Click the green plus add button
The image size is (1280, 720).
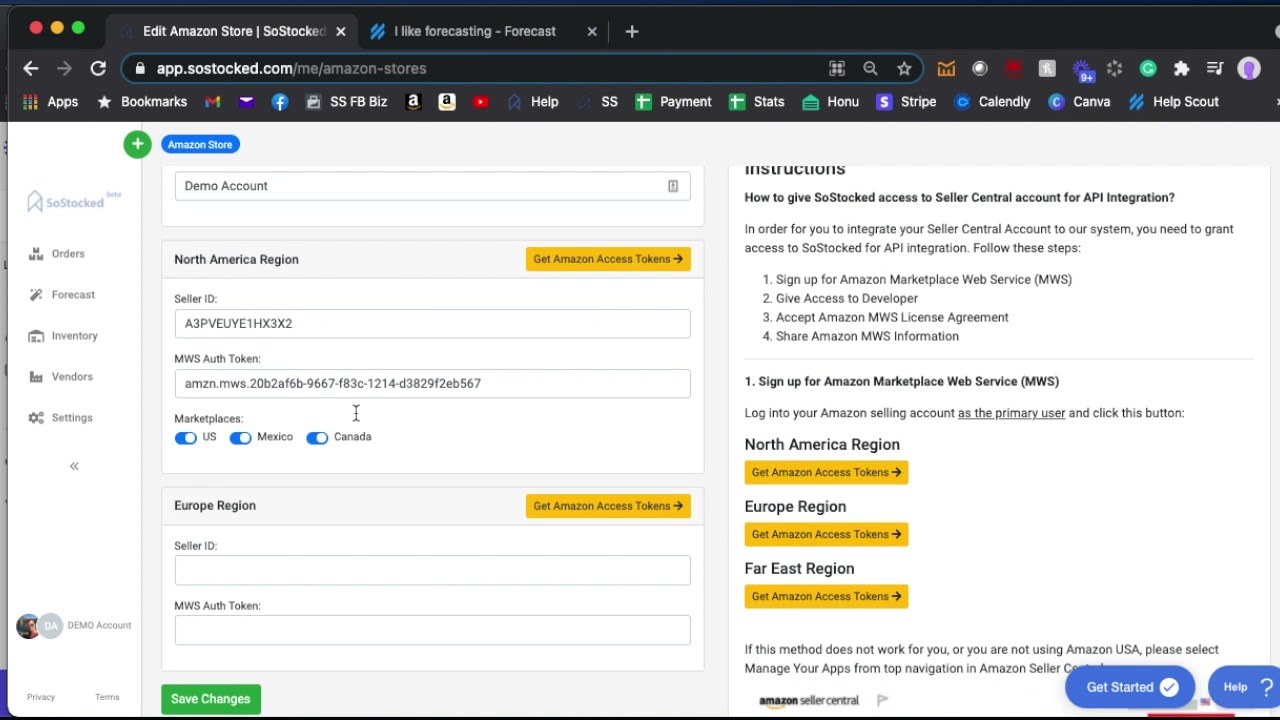137,144
